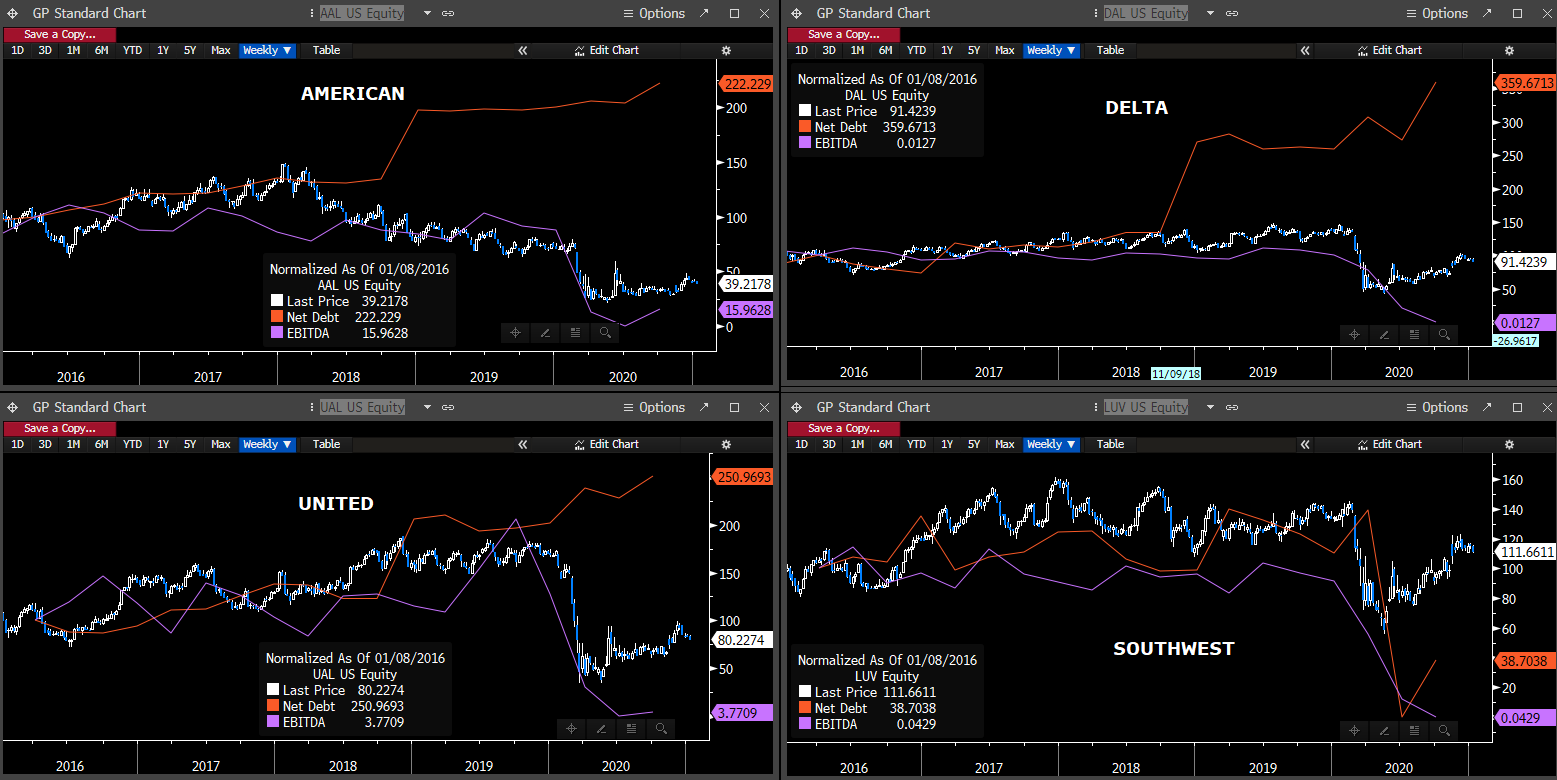Select the 5Y range in UAL chart
Viewport: 1557px width, 780px height.
coord(190,444)
